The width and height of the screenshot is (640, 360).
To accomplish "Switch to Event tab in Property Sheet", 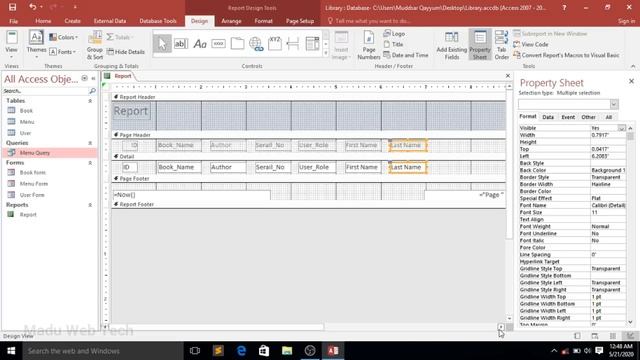I will [x=568, y=118].
